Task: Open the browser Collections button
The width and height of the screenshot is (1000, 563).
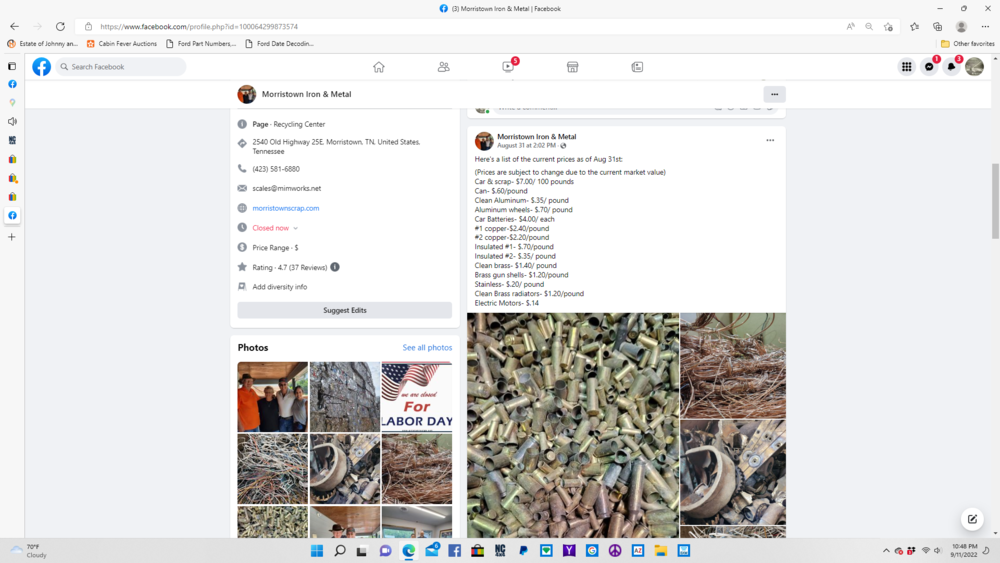Action: 938,27
